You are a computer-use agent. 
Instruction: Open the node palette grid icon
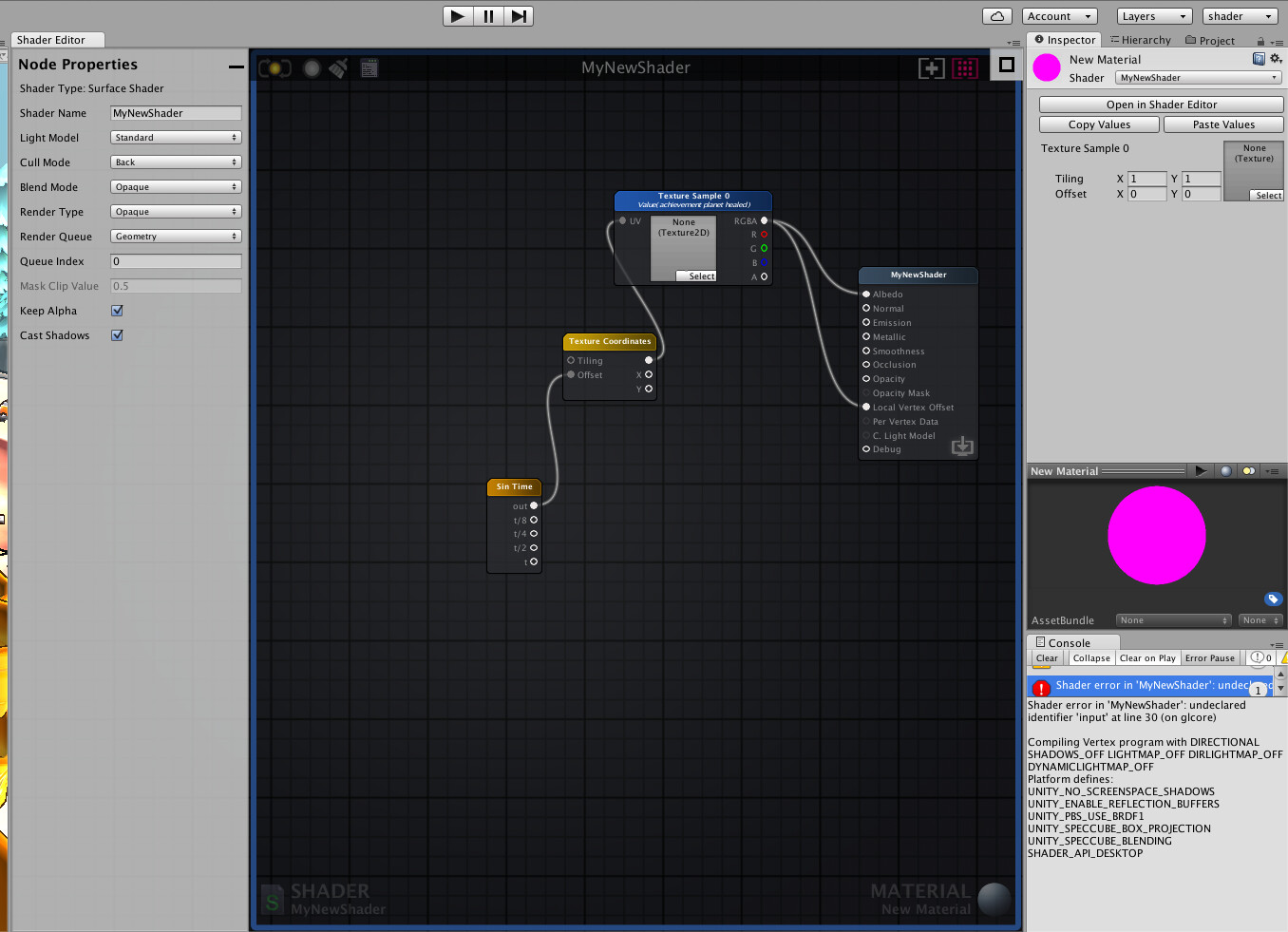tap(965, 67)
